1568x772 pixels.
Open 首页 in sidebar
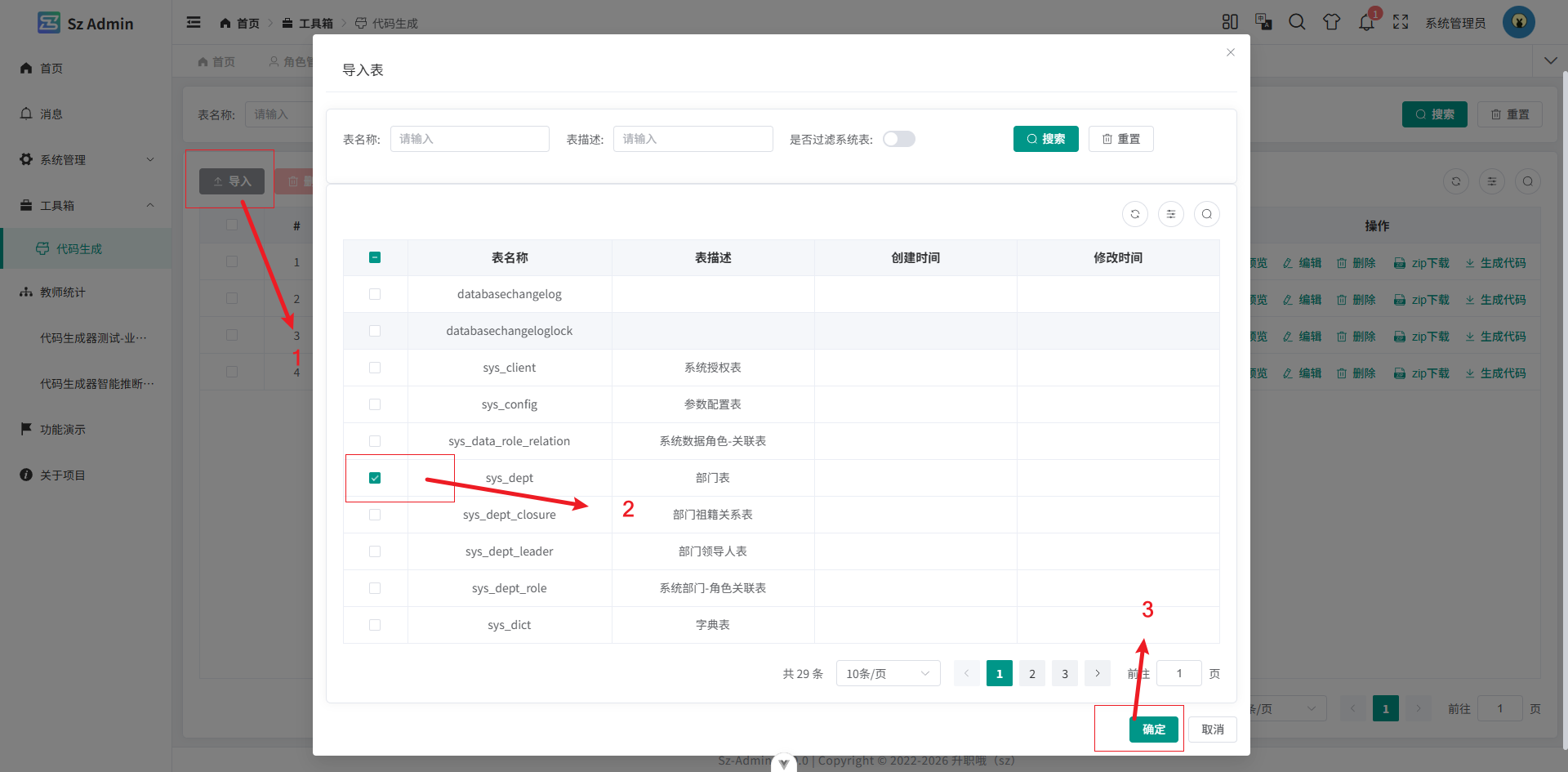pos(86,68)
